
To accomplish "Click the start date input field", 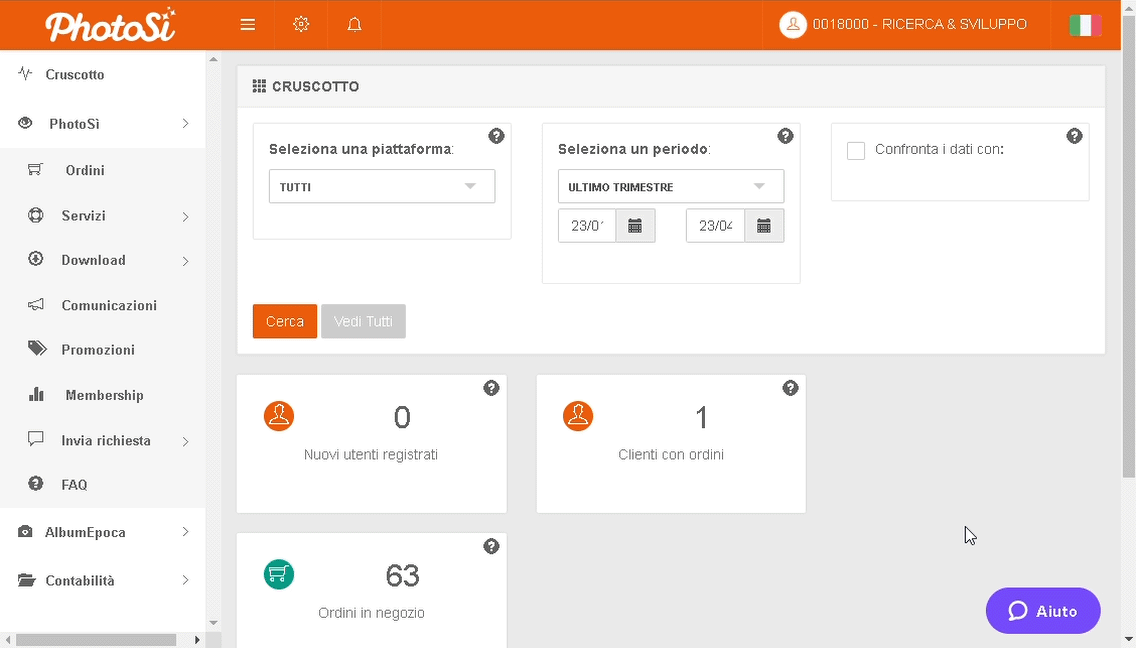I will coord(587,226).
